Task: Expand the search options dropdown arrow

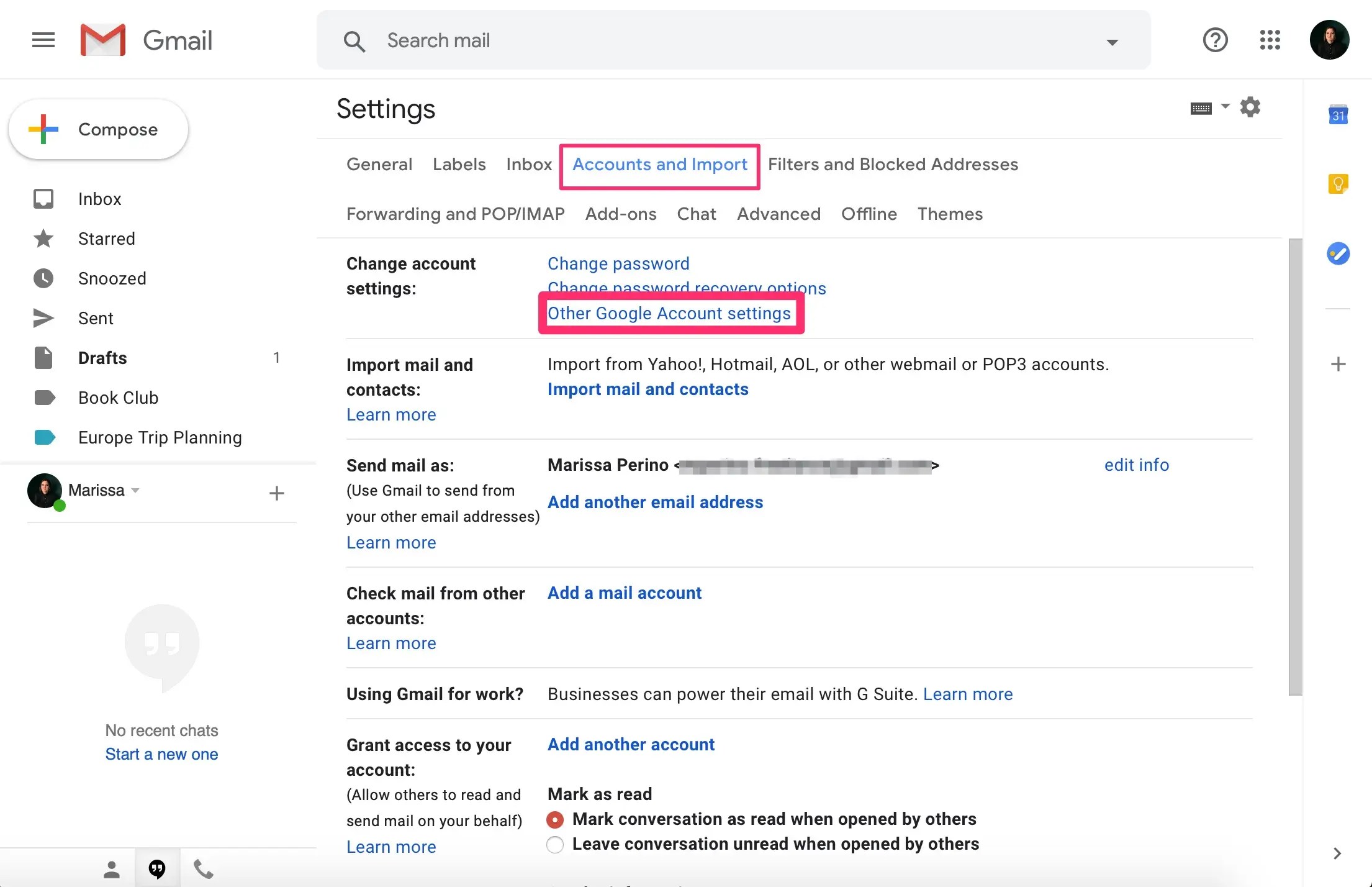Action: click(x=1112, y=42)
